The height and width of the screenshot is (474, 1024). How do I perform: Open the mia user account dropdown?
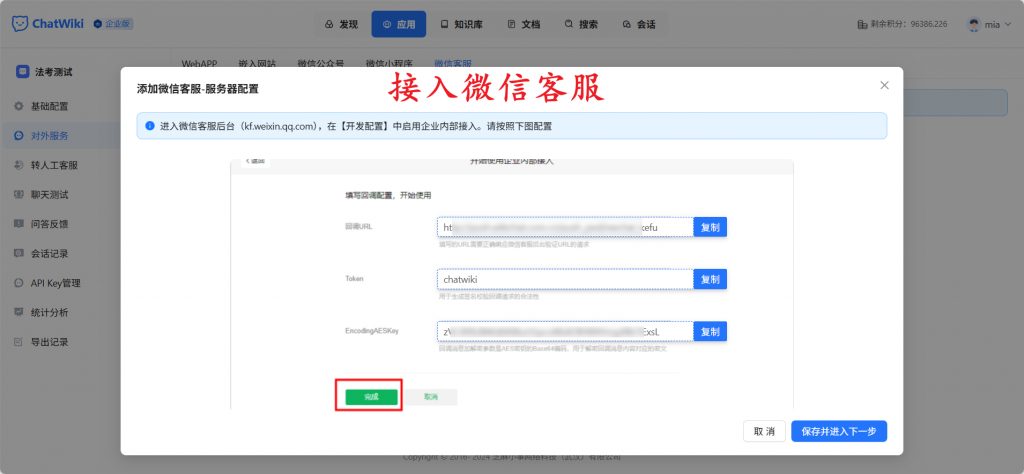(x=989, y=24)
